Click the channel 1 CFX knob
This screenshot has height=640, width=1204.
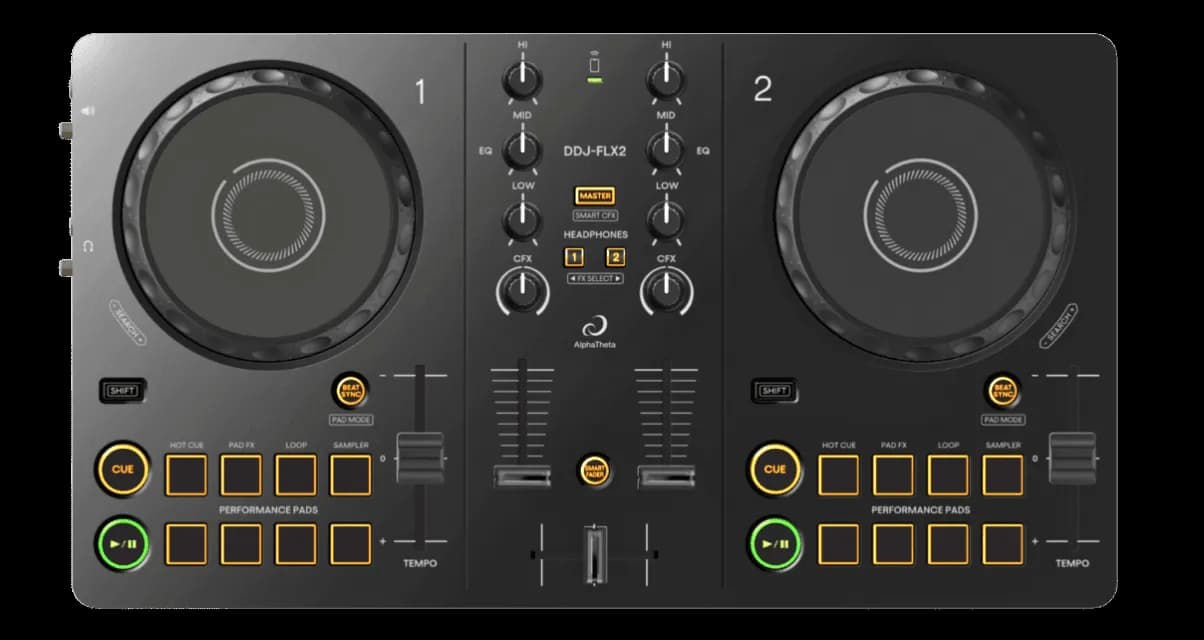click(x=522, y=291)
